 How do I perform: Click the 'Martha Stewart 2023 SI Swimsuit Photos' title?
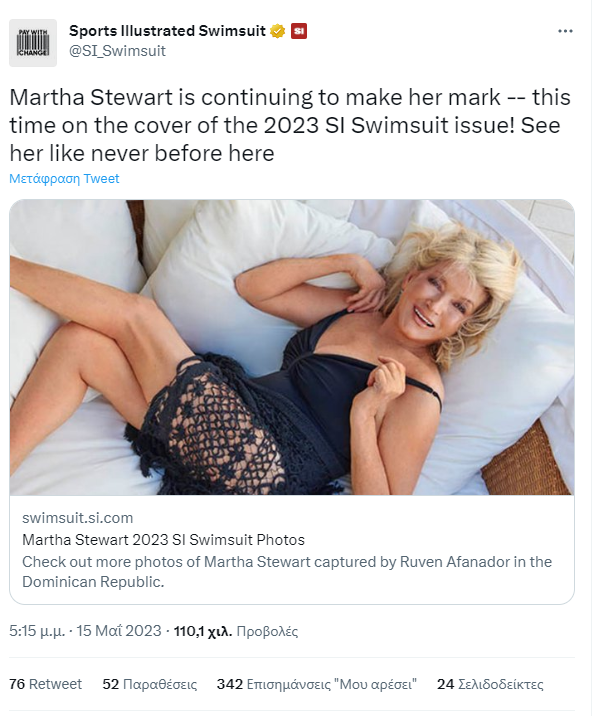pyautogui.click(x=163, y=540)
